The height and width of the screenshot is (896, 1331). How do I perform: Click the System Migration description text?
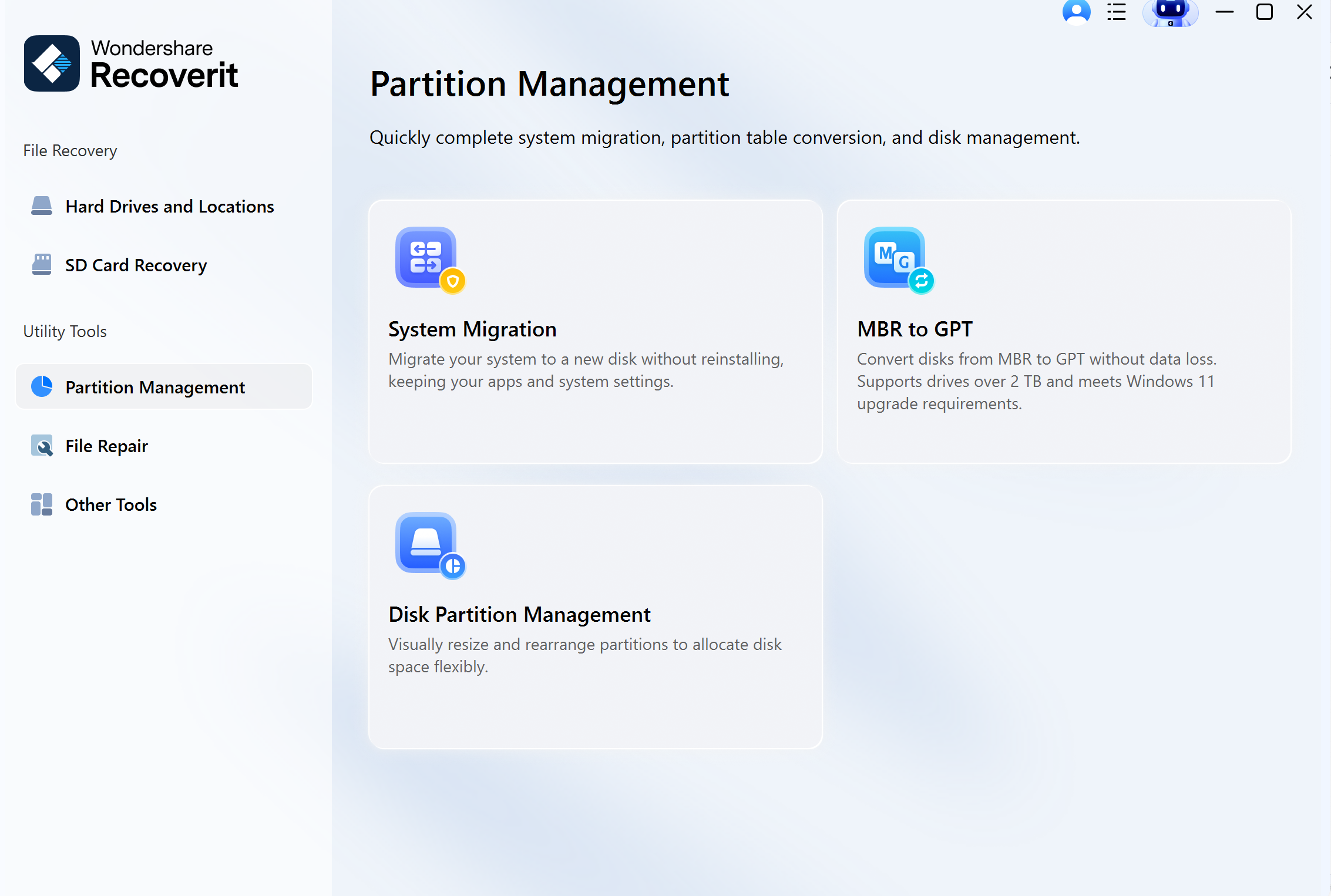[586, 370]
